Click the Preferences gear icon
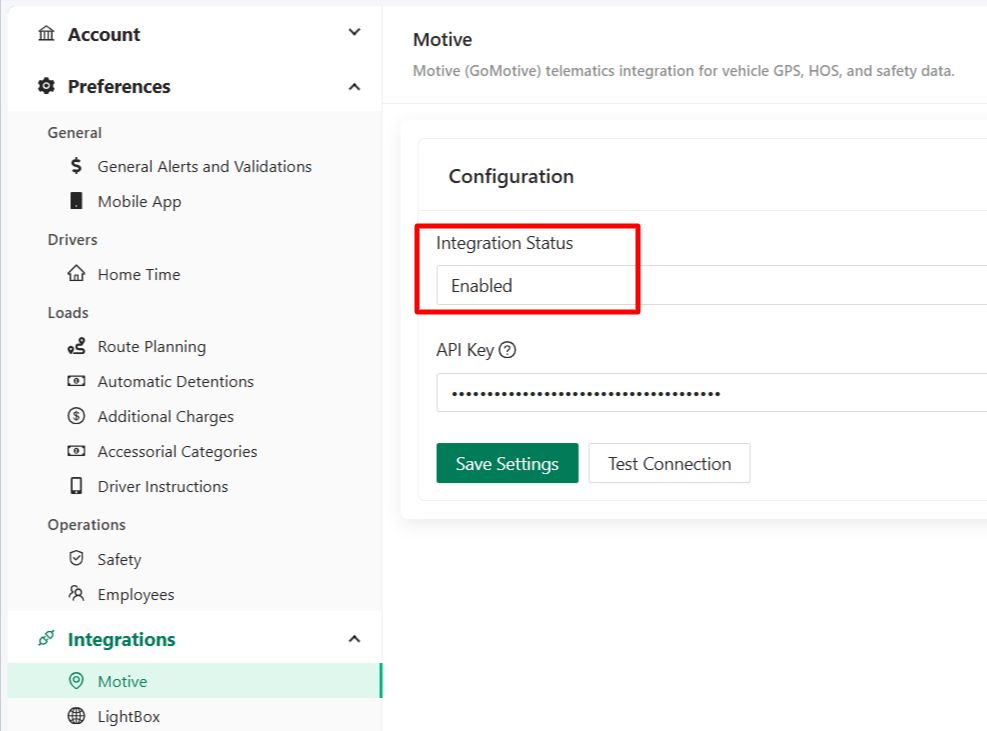The height and width of the screenshot is (731, 987). click(x=47, y=86)
